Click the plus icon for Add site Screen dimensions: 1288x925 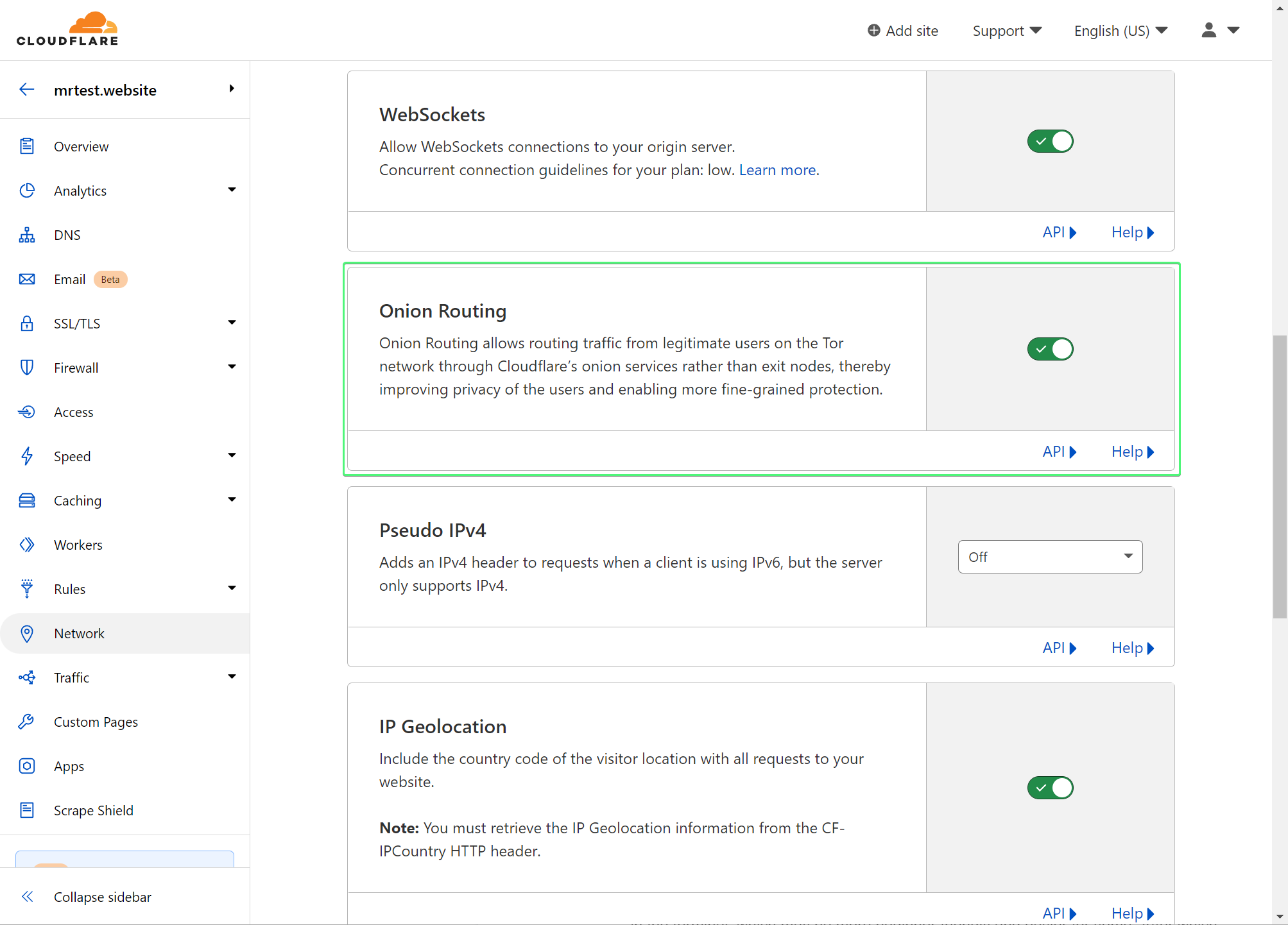click(x=873, y=30)
